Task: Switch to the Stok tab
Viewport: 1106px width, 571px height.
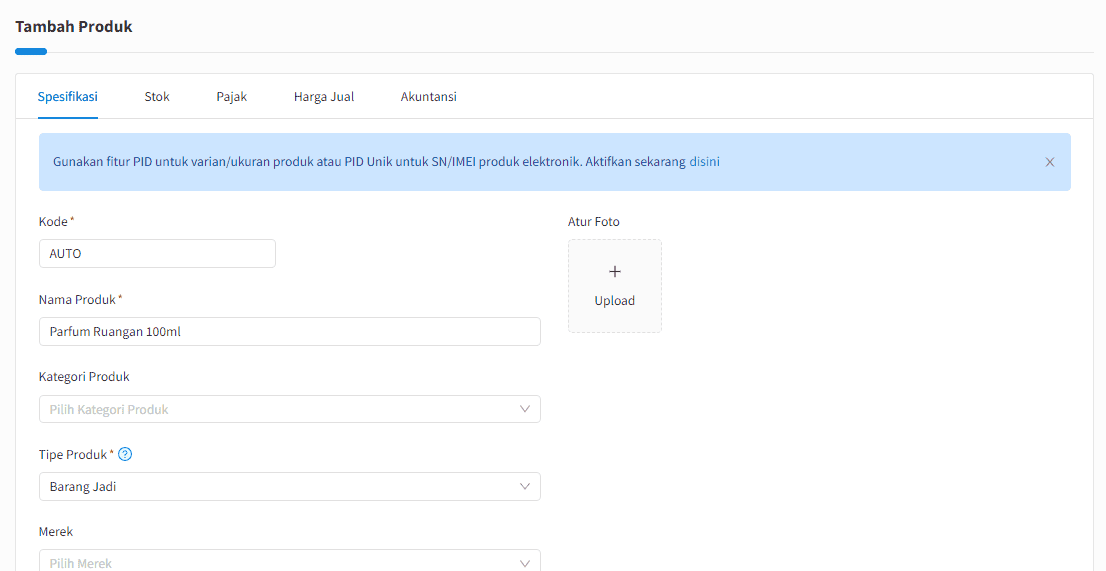Action: tap(157, 97)
